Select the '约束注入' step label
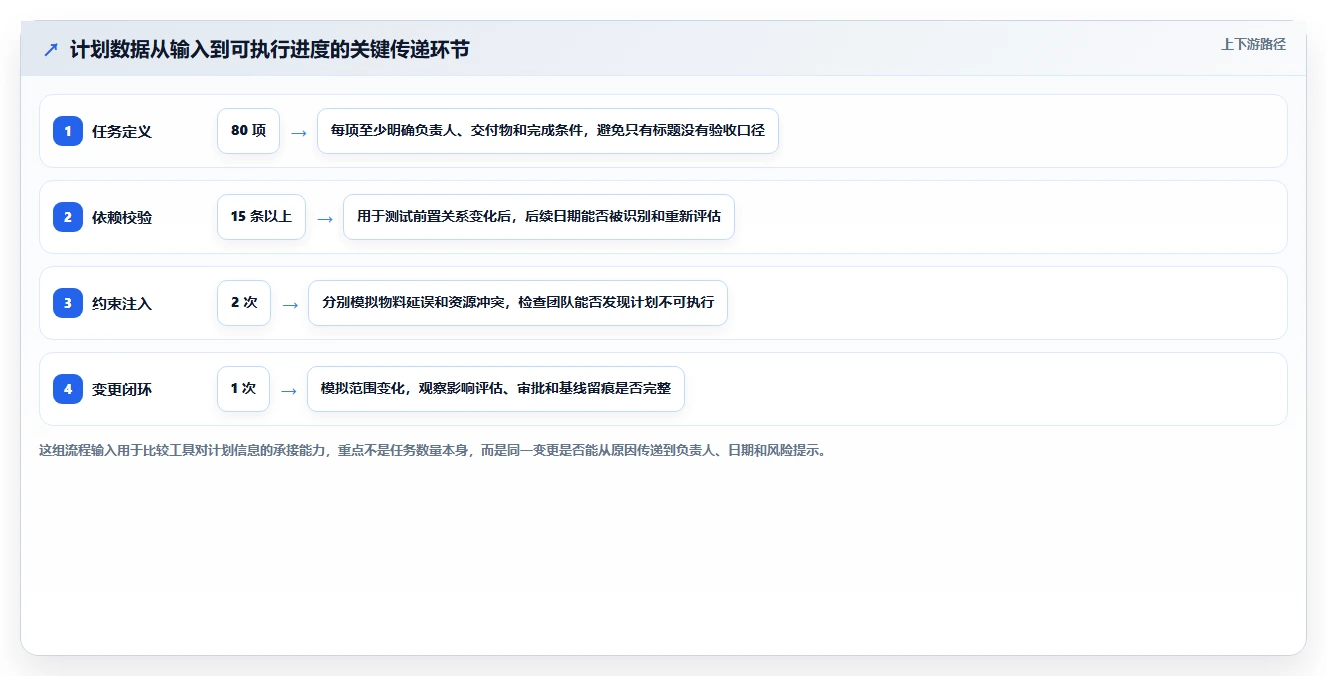This screenshot has height=676, width=1327. point(122,303)
